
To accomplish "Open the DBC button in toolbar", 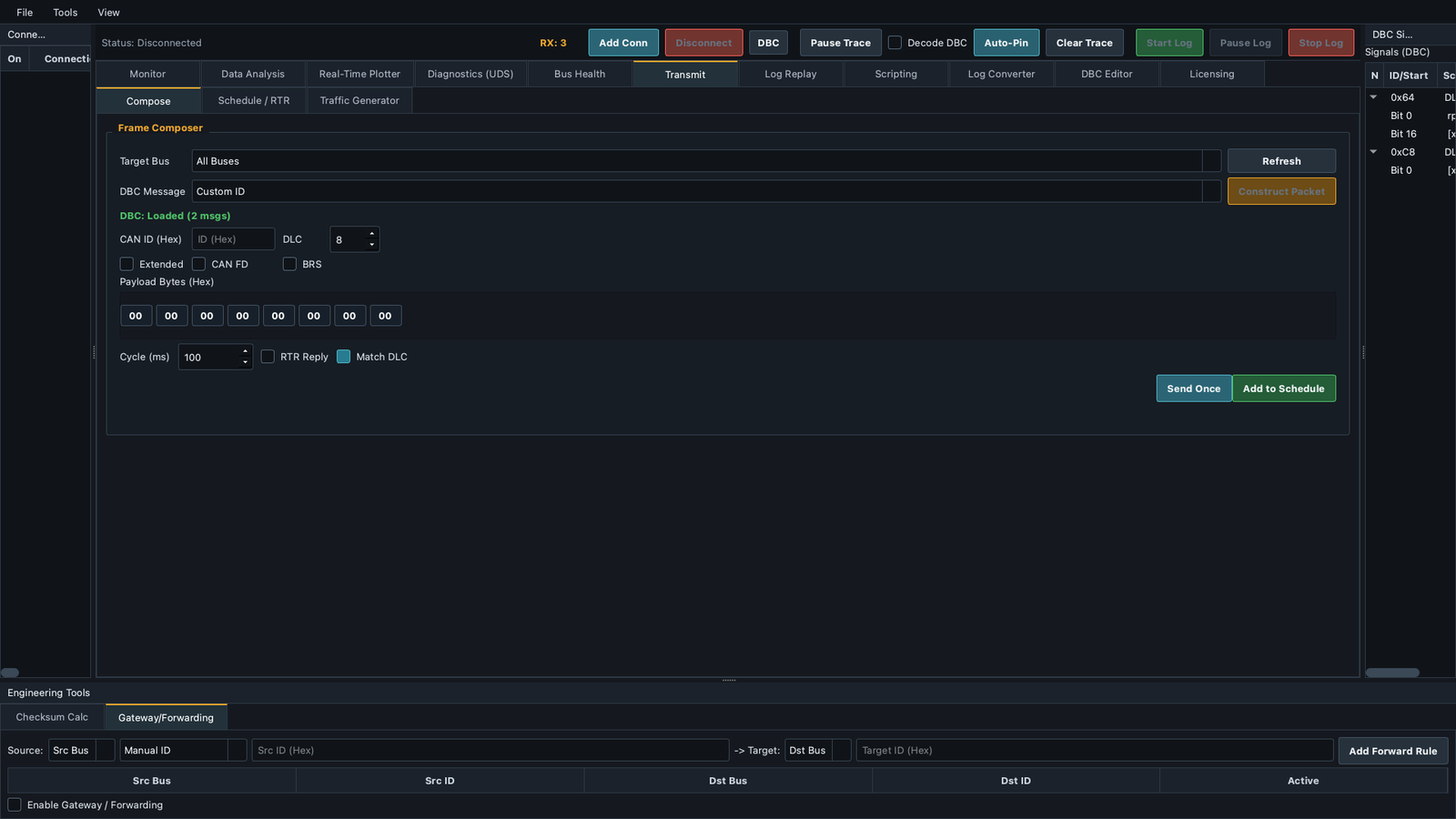I will pos(768,43).
